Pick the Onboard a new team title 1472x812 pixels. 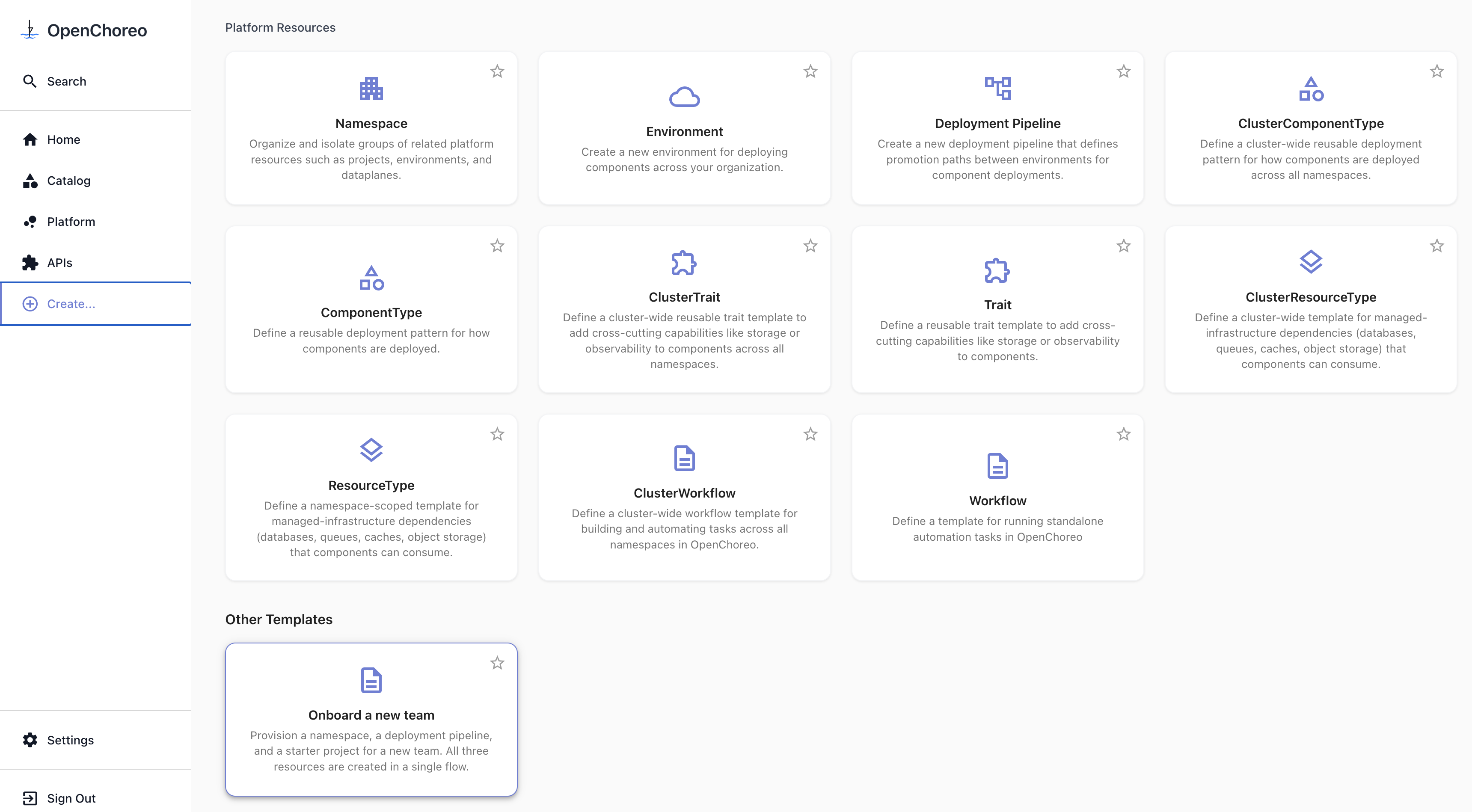tap(371, 715)
